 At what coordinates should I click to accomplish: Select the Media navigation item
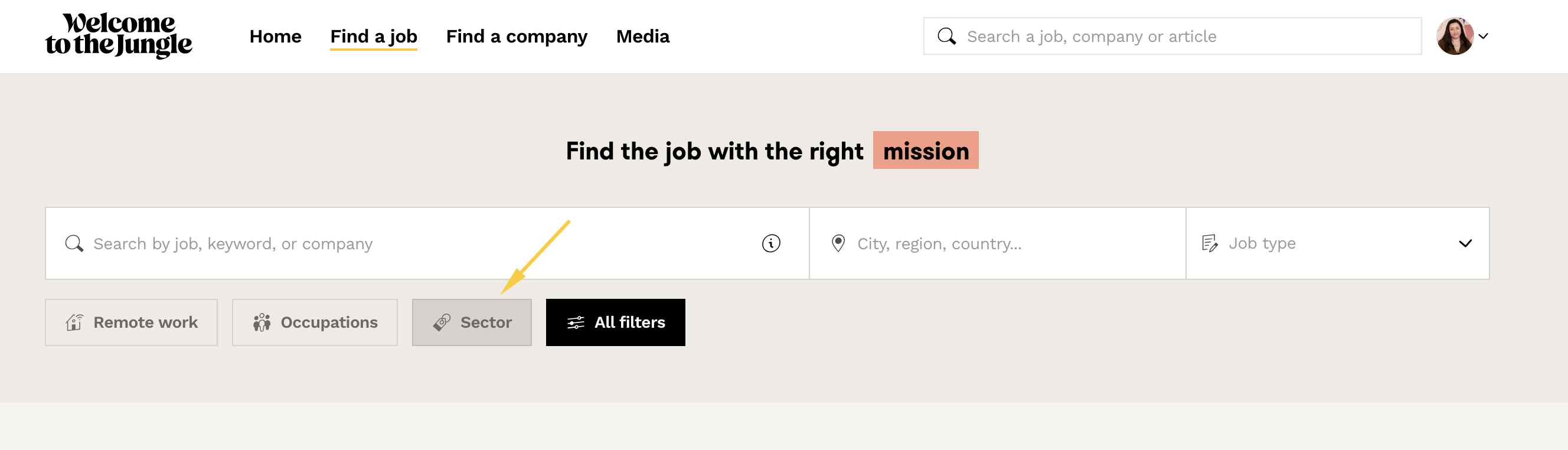tap(642, 37)
